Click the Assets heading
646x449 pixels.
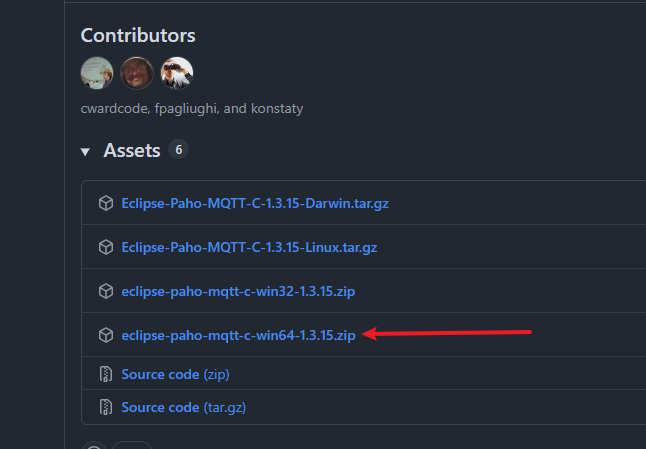(x=132, y=150)
